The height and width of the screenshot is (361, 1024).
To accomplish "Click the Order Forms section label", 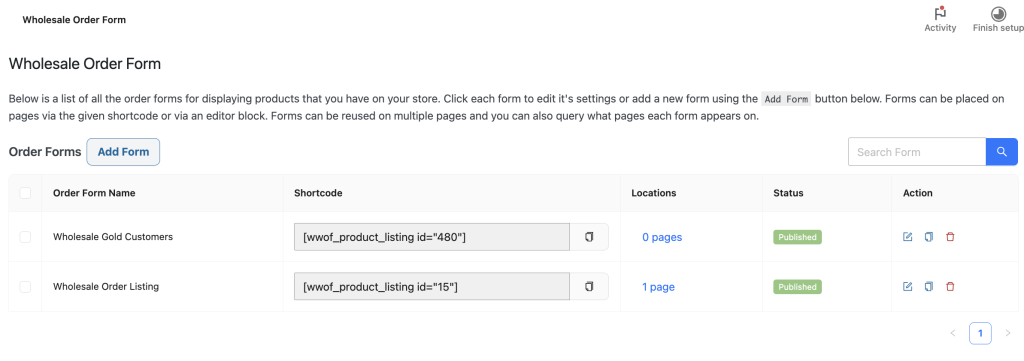I will (45, 151).
